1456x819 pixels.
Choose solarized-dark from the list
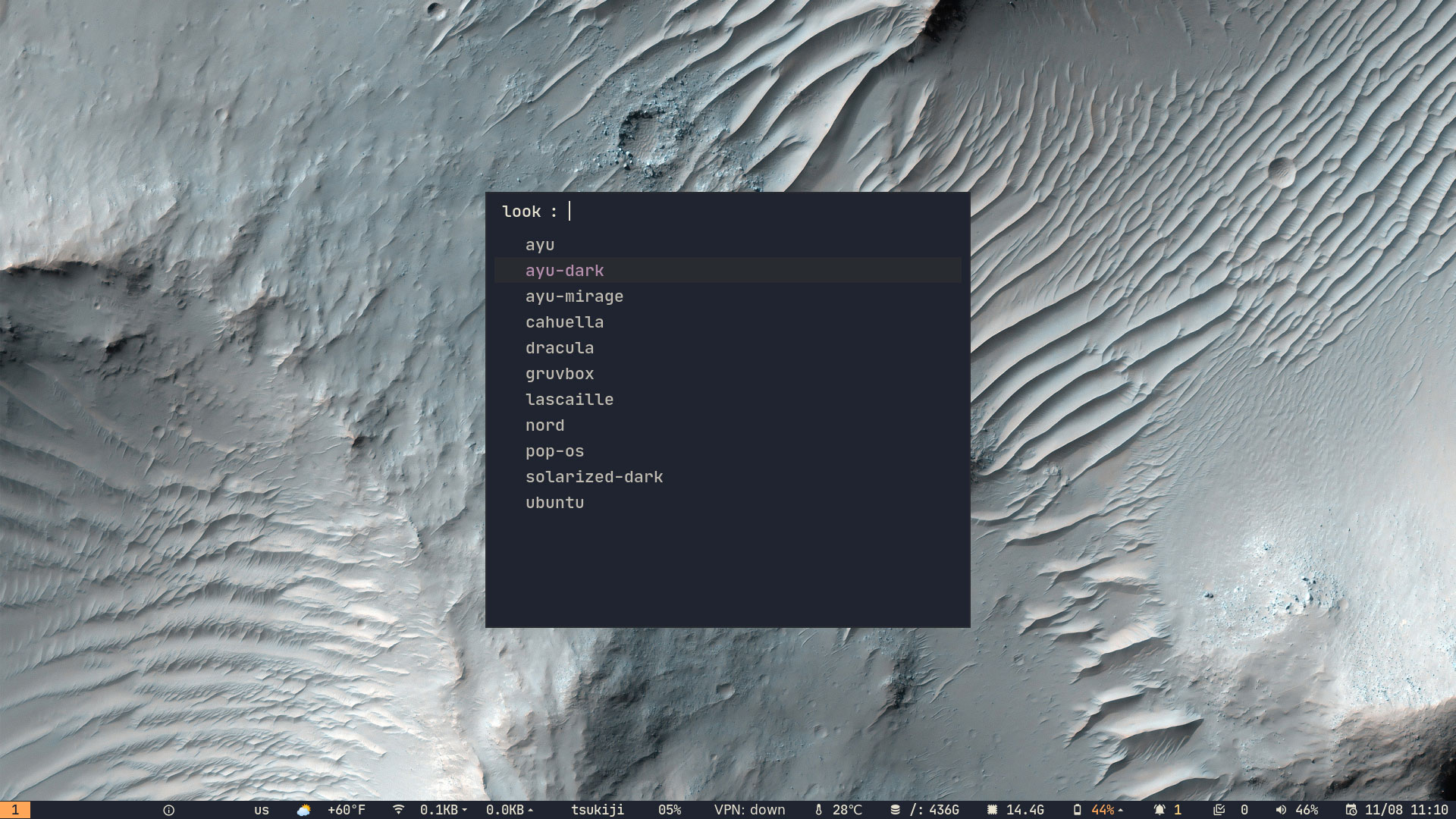(x=594, y=477)
